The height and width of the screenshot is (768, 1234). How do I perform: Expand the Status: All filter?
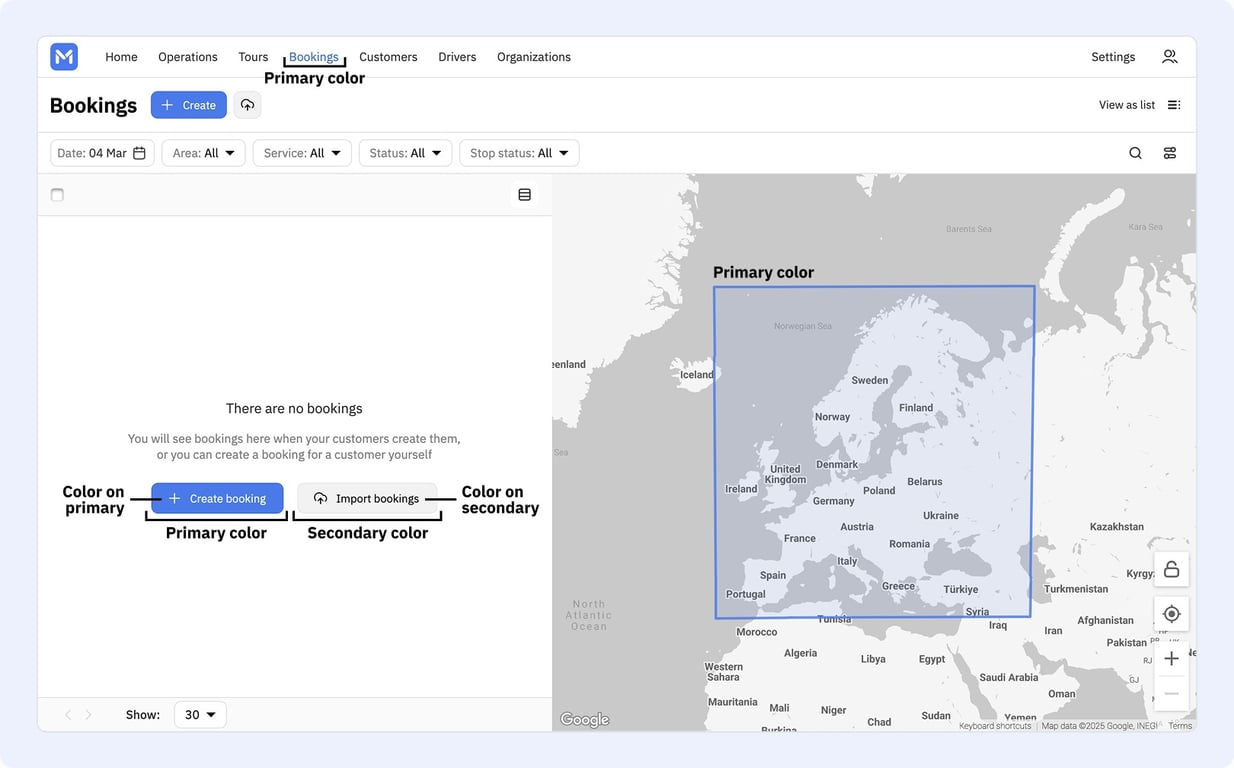[x=405, y=153]
